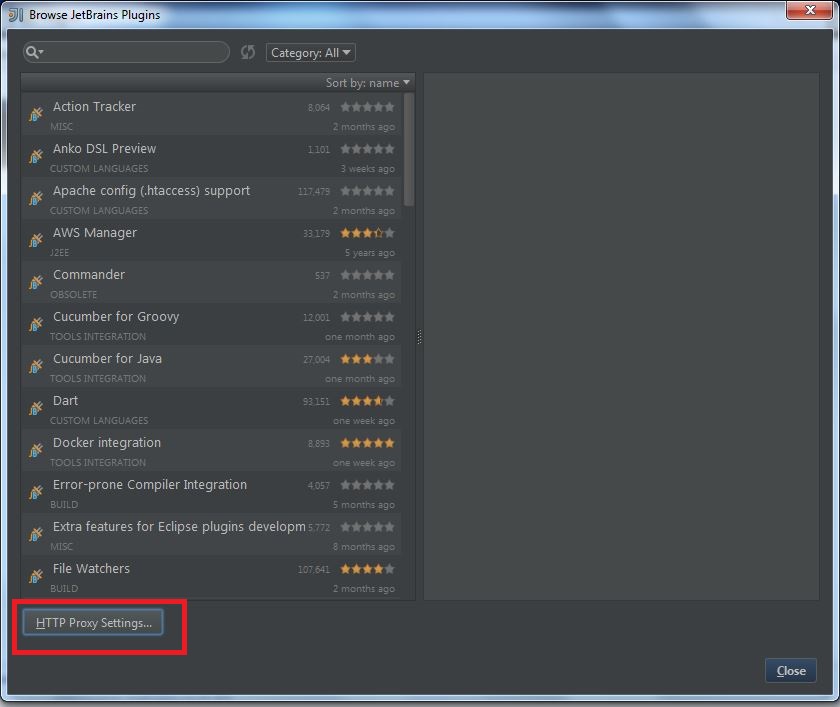Click the 93,151 download count
The width and height of the screenshot is (840, 707).
(x=317, y=401)
